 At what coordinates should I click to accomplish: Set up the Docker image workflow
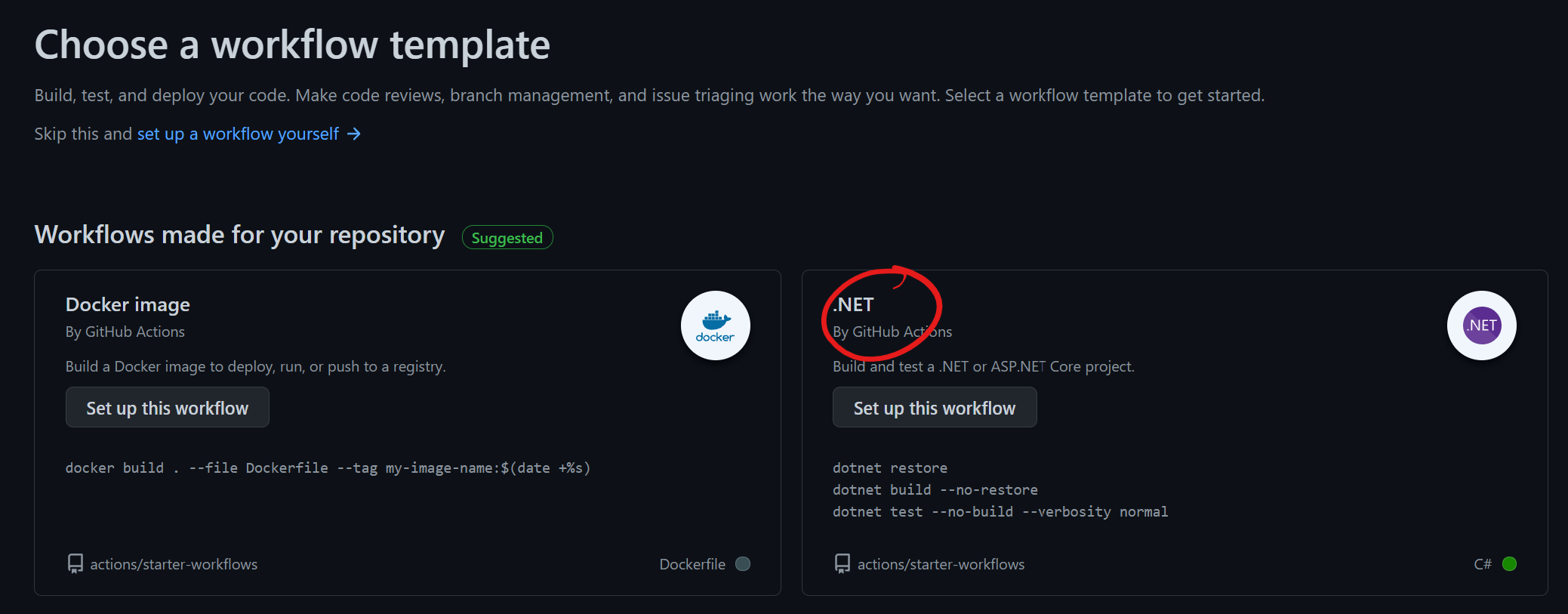click(168, 408)
